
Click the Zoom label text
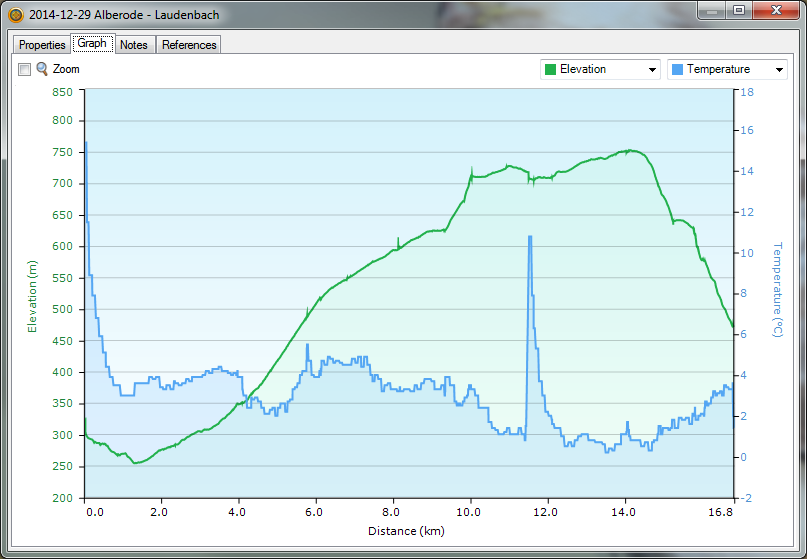pyautogui.click(x=66, y=70)
